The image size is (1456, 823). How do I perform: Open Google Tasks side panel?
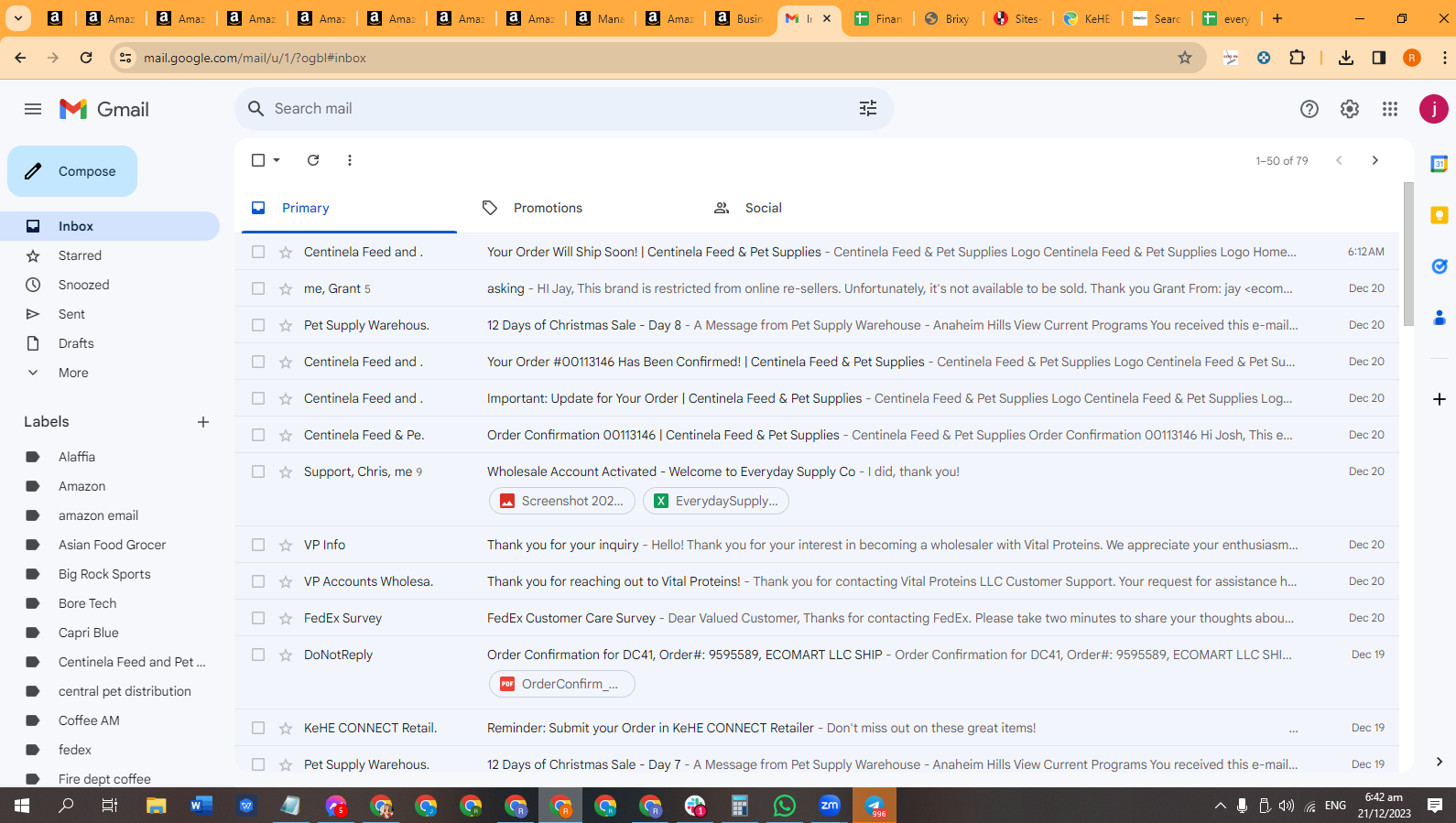[1440, 266]
